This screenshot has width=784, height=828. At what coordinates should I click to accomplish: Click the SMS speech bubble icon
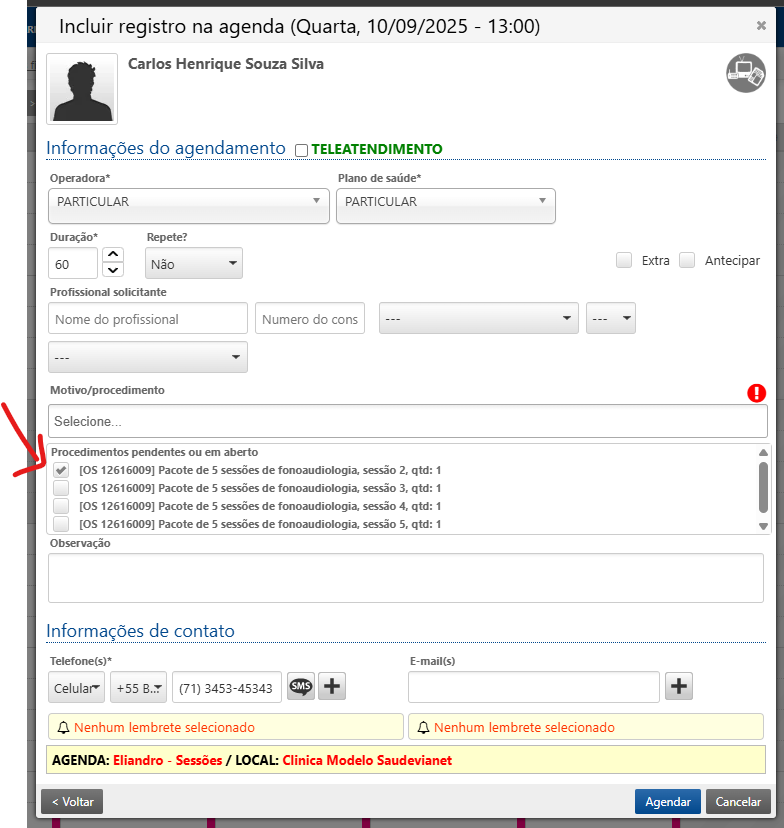tap(300, 686)
